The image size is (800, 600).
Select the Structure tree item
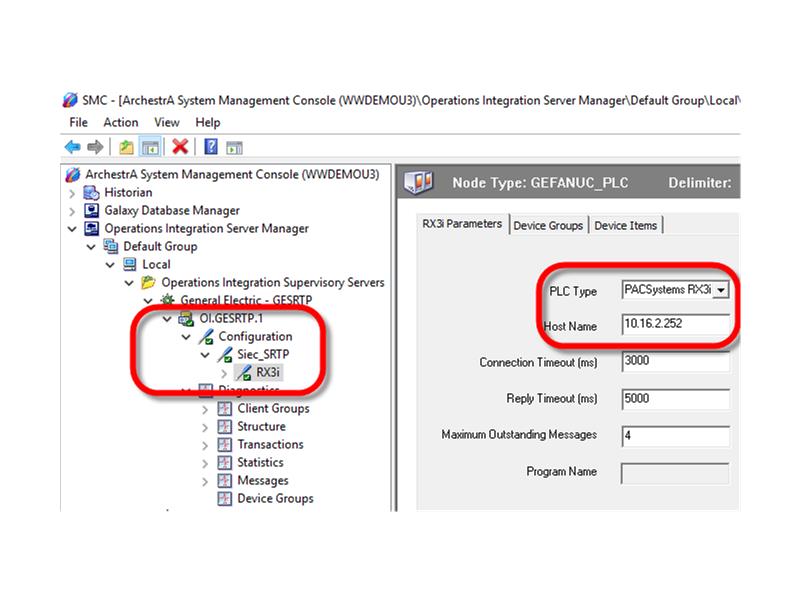[261, 426]
